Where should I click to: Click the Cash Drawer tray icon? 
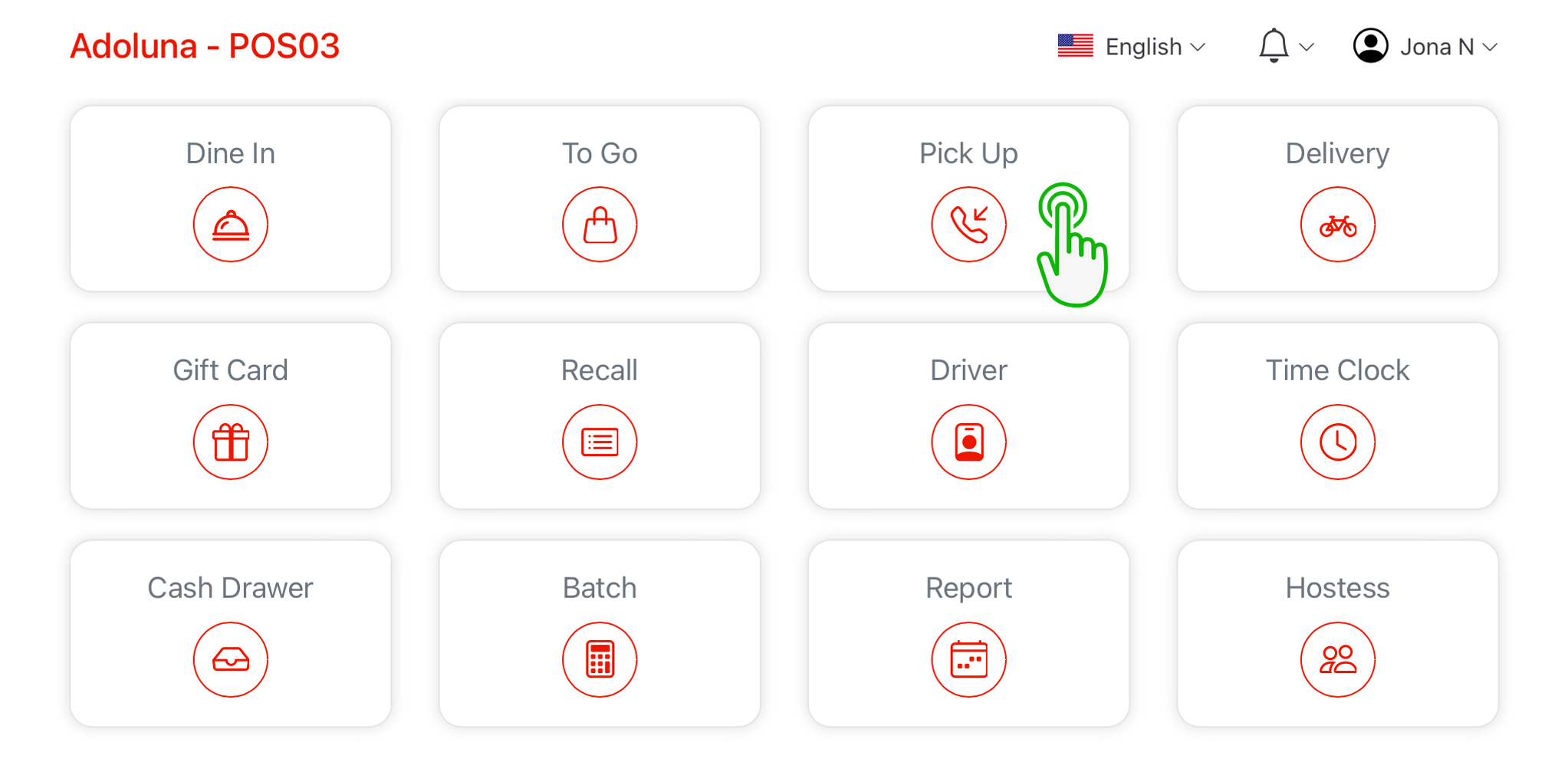click(x=230, y=659)
